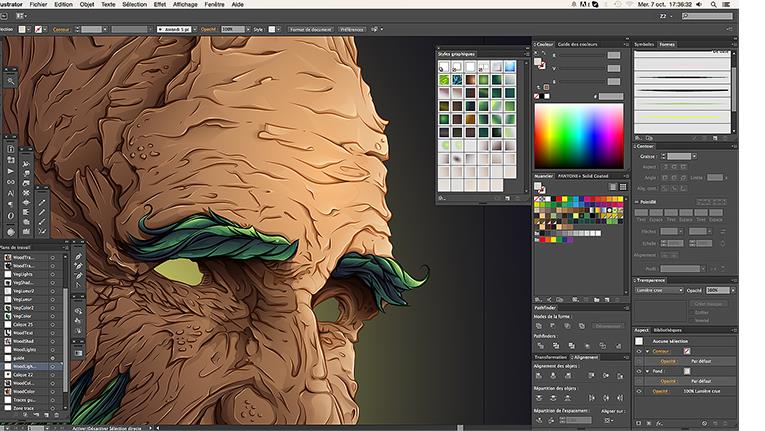Click the Format de document button
765x431 pixels.
click(309, 30)
